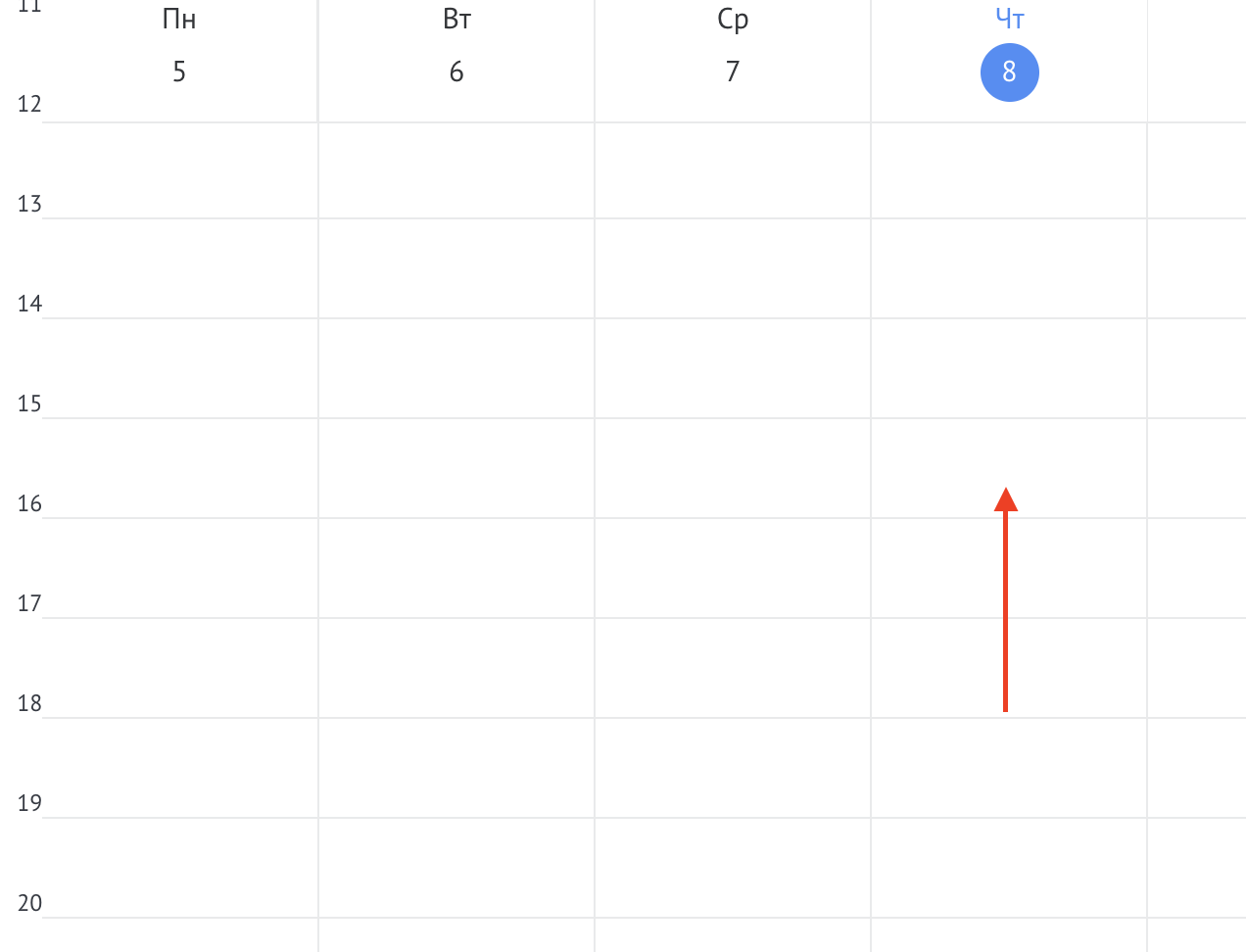Screen dimensions: 1246x952
Task: Click Wednesday 19:00–20:00 time slot
Action: pos(733,868)
